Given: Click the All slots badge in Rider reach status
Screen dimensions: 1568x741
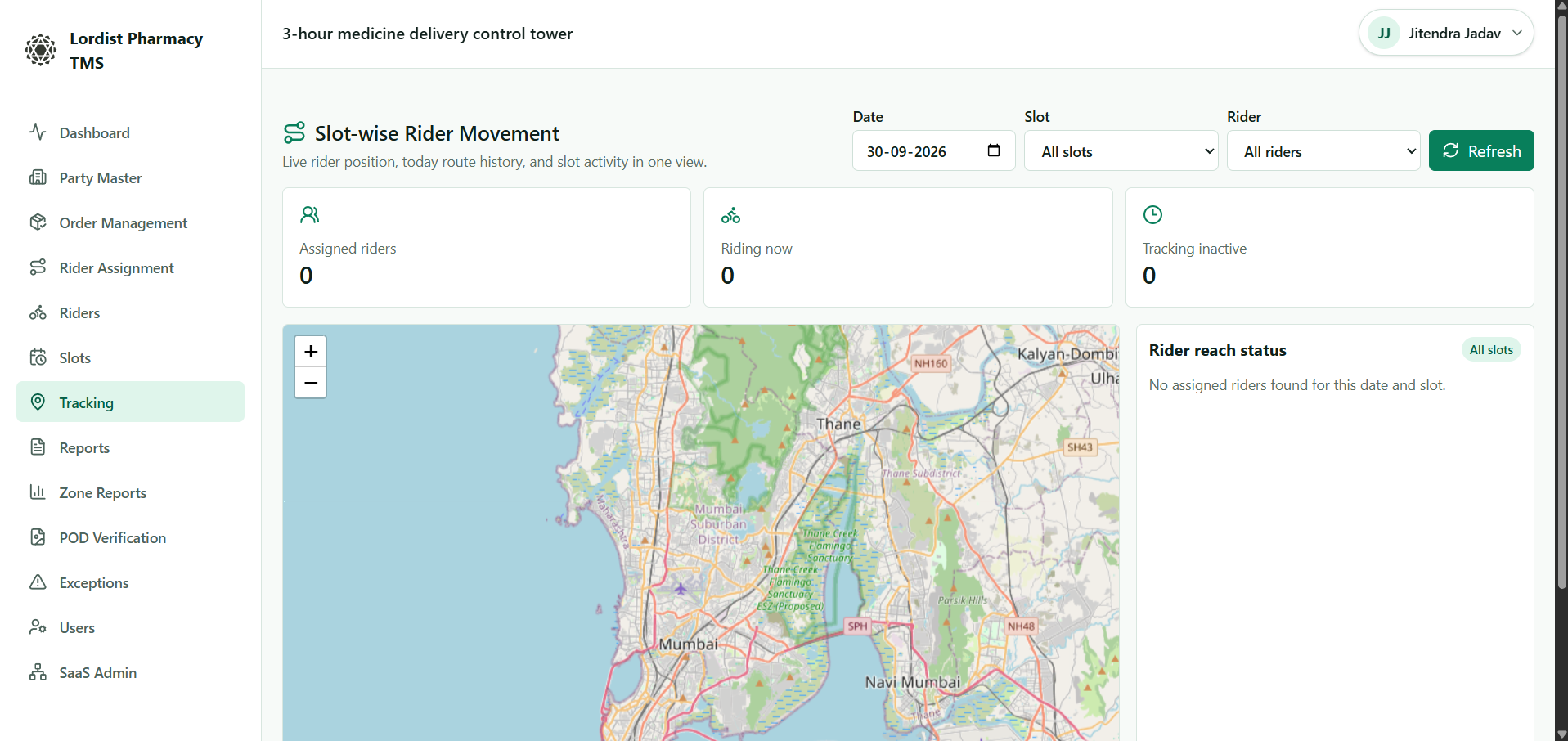Looking at the screenshot, I should [x=1491, y=350].
